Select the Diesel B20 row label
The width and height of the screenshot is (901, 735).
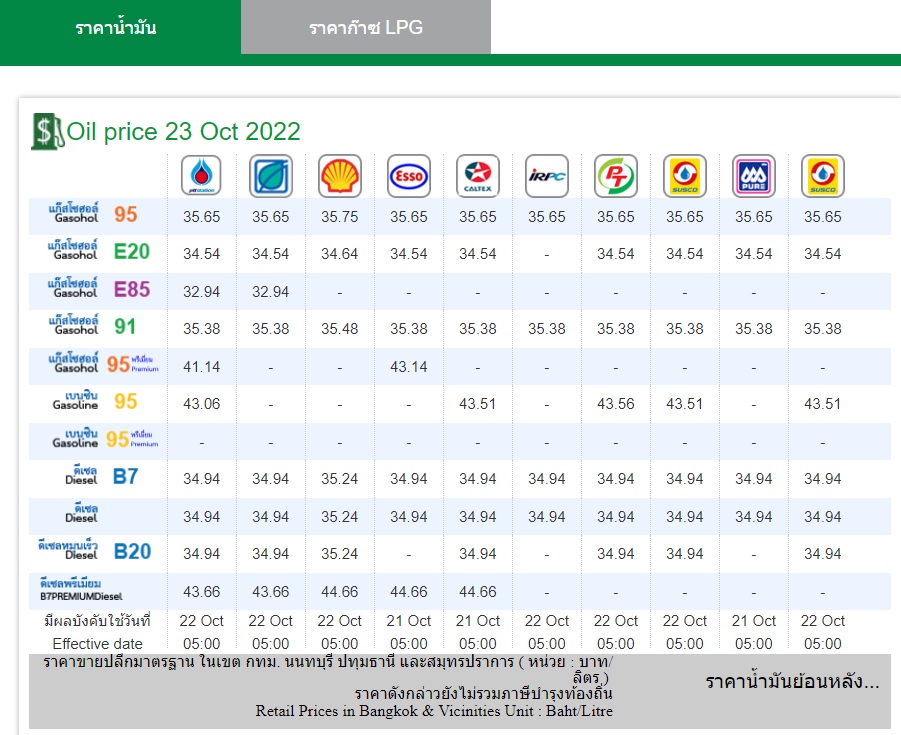(x=94, y=551)
